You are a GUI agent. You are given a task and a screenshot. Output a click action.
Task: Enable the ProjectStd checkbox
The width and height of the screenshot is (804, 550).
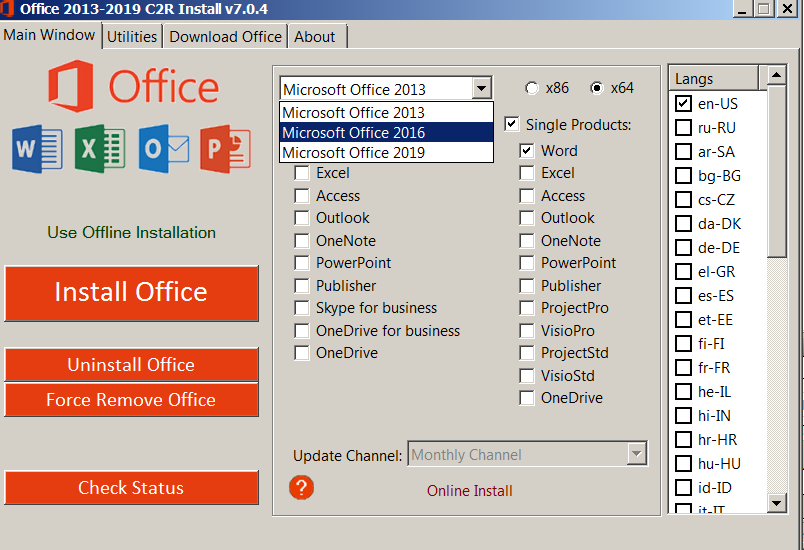point(527,353)
